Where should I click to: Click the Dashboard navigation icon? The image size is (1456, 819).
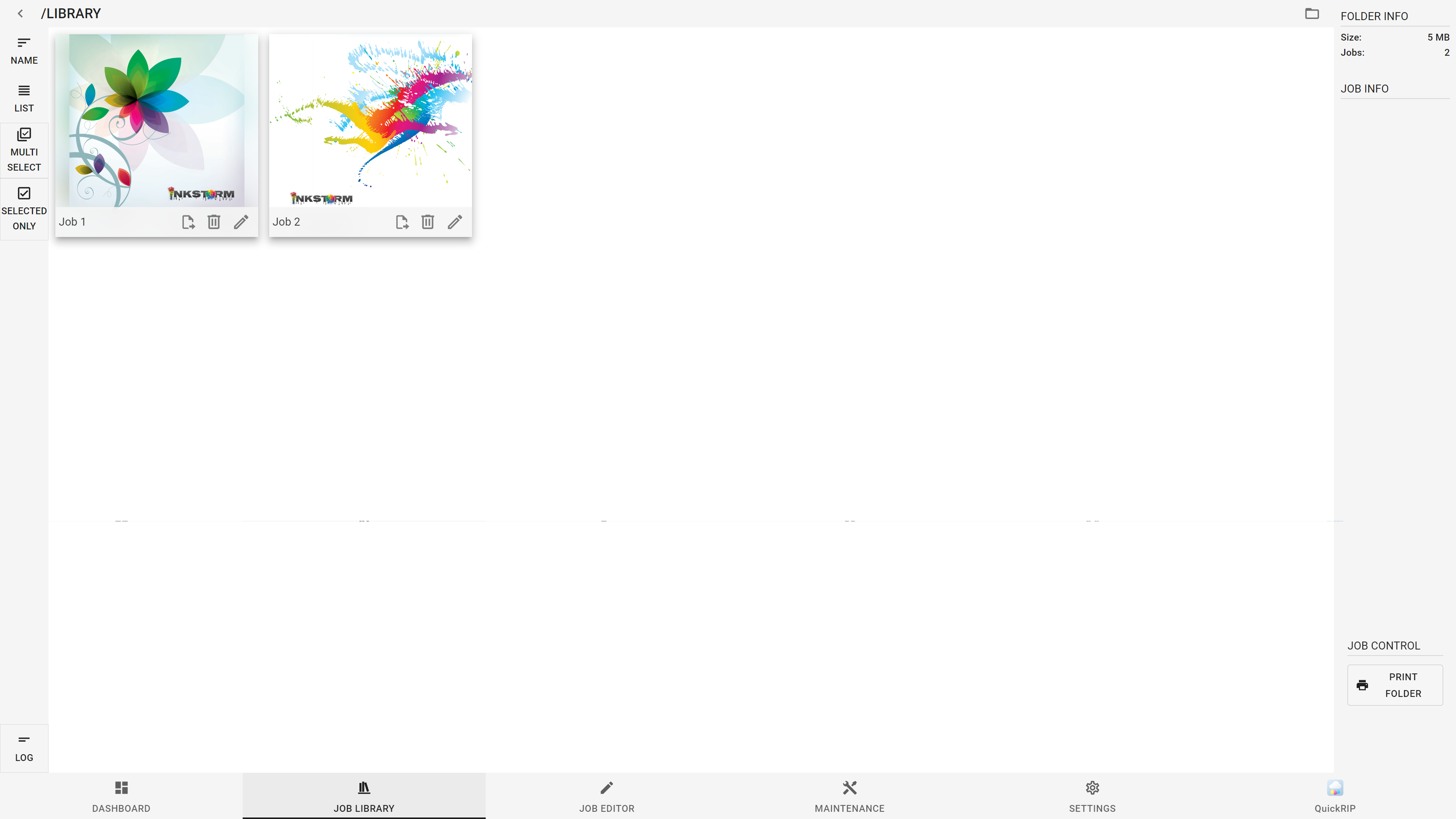tap(121, 787)
